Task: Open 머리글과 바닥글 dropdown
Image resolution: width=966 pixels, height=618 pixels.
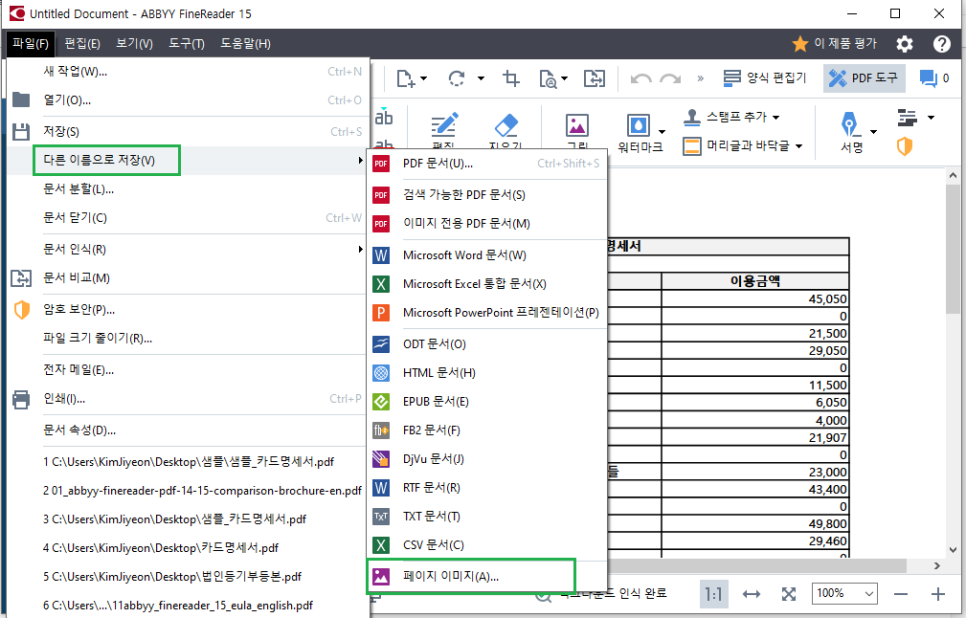Action: 743,146
